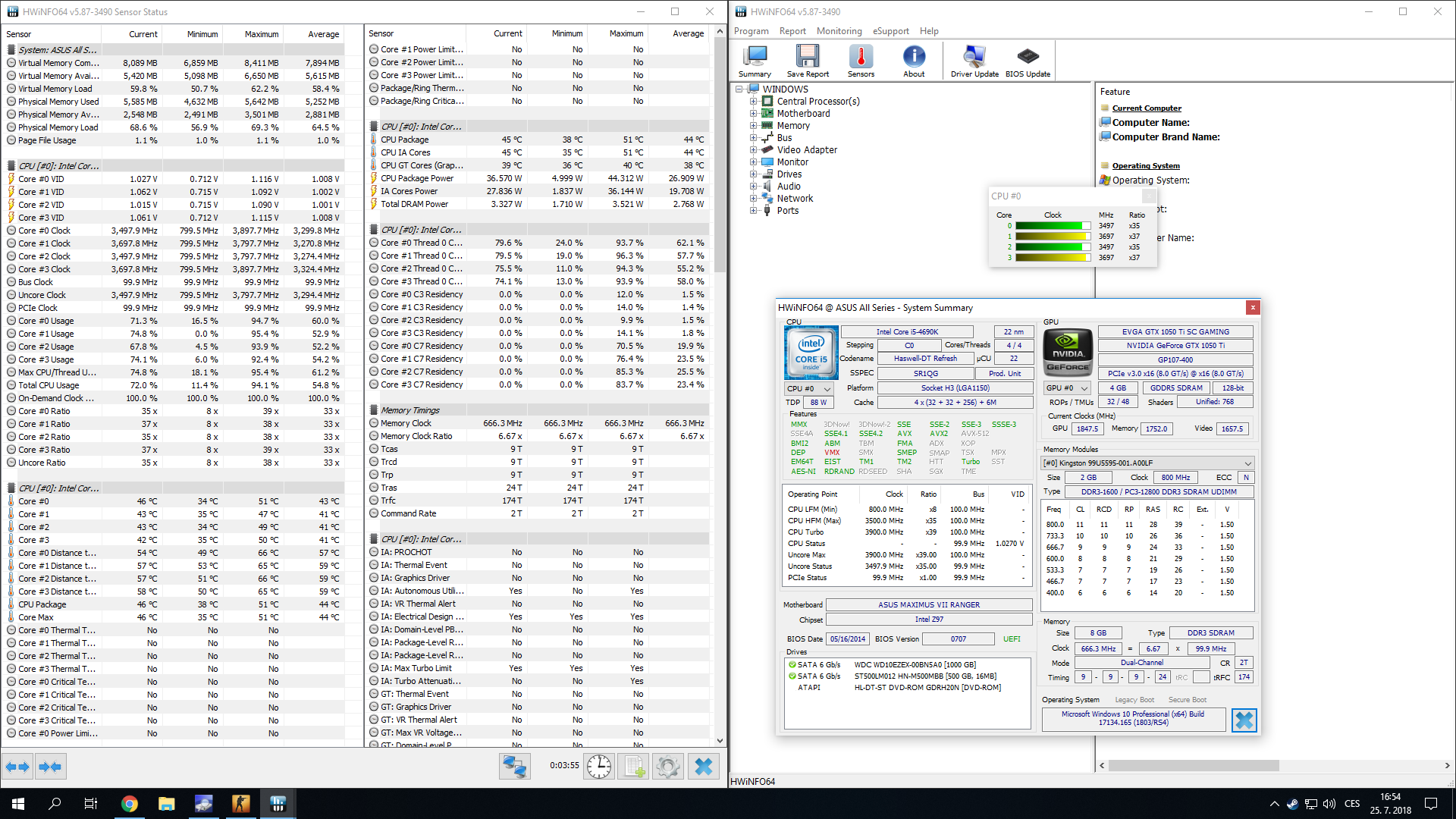Close the System Summary with red X
The image size is (1456, 819).
coord(1253,307)
